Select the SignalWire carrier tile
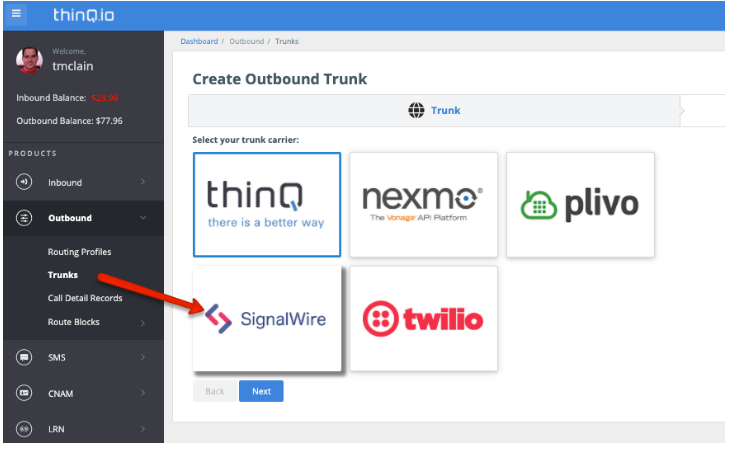Viewport: 736px width, 450px height. click(x=266, y=319)
